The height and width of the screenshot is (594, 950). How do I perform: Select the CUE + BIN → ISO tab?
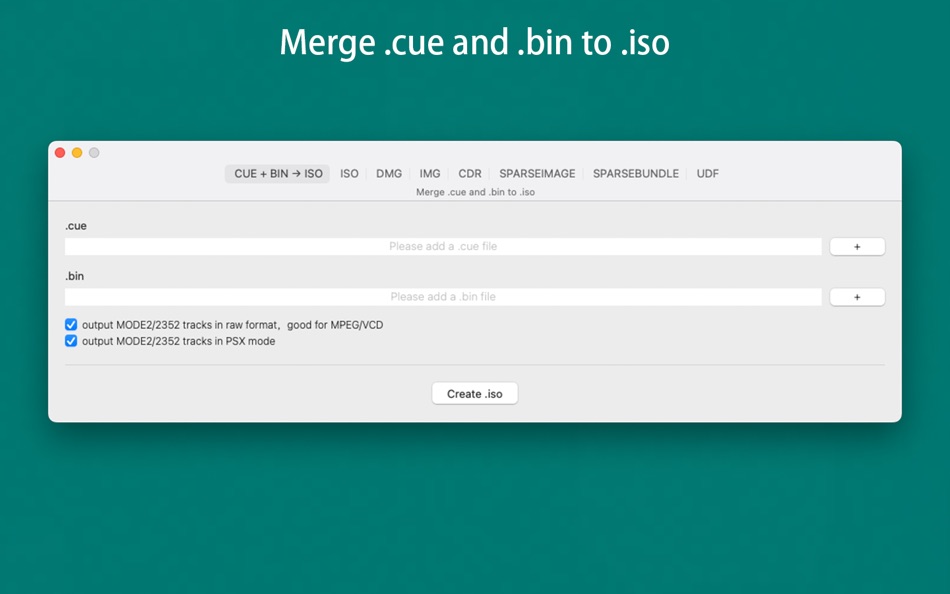pyautogui.click(x=277, y=174)
